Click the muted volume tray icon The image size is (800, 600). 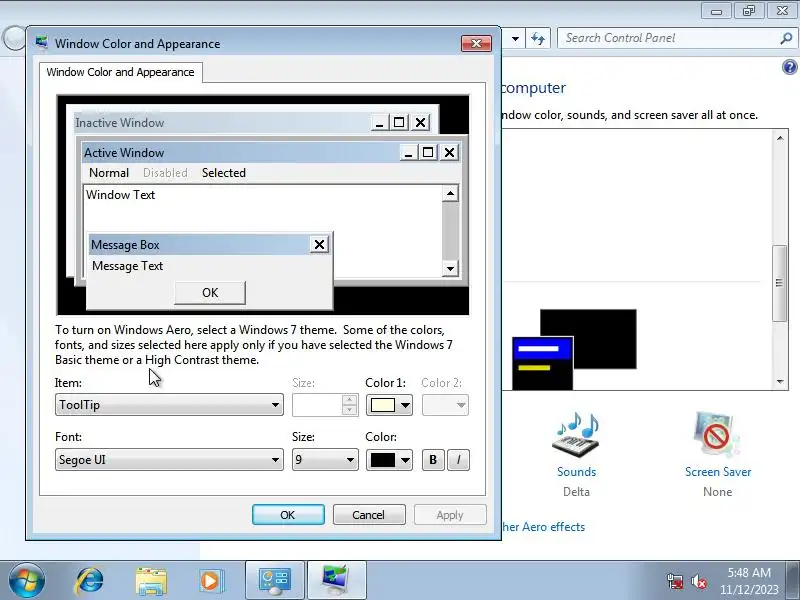point(698,581)
